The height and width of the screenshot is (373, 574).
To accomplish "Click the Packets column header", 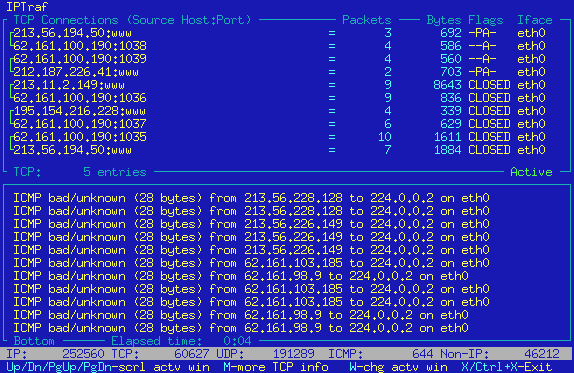I will coord(366,20).
